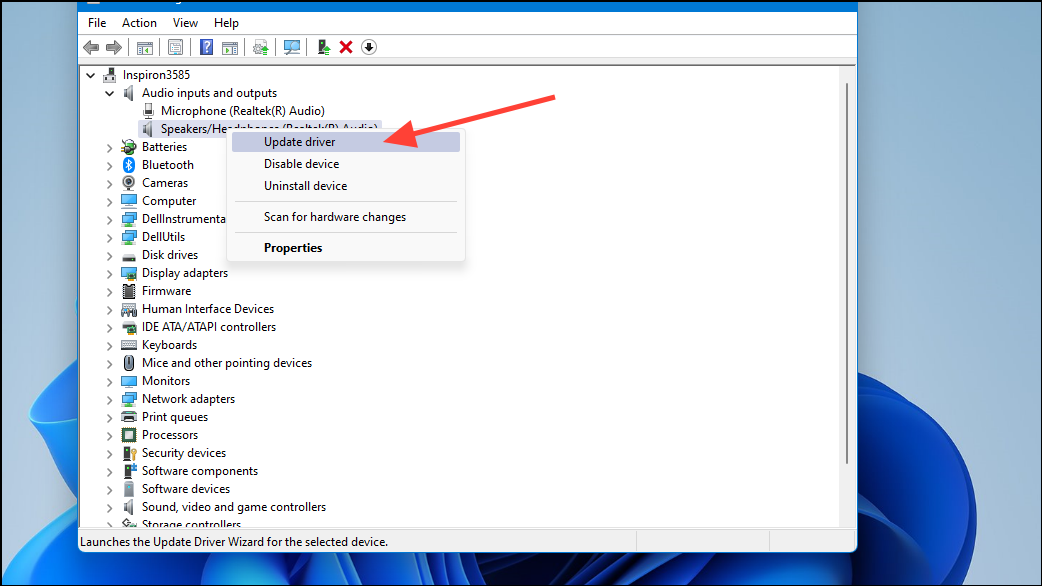The image size is (1042, 586).
Task: Click the Update driver gear toolbar icon
Action: coord(260,47)
